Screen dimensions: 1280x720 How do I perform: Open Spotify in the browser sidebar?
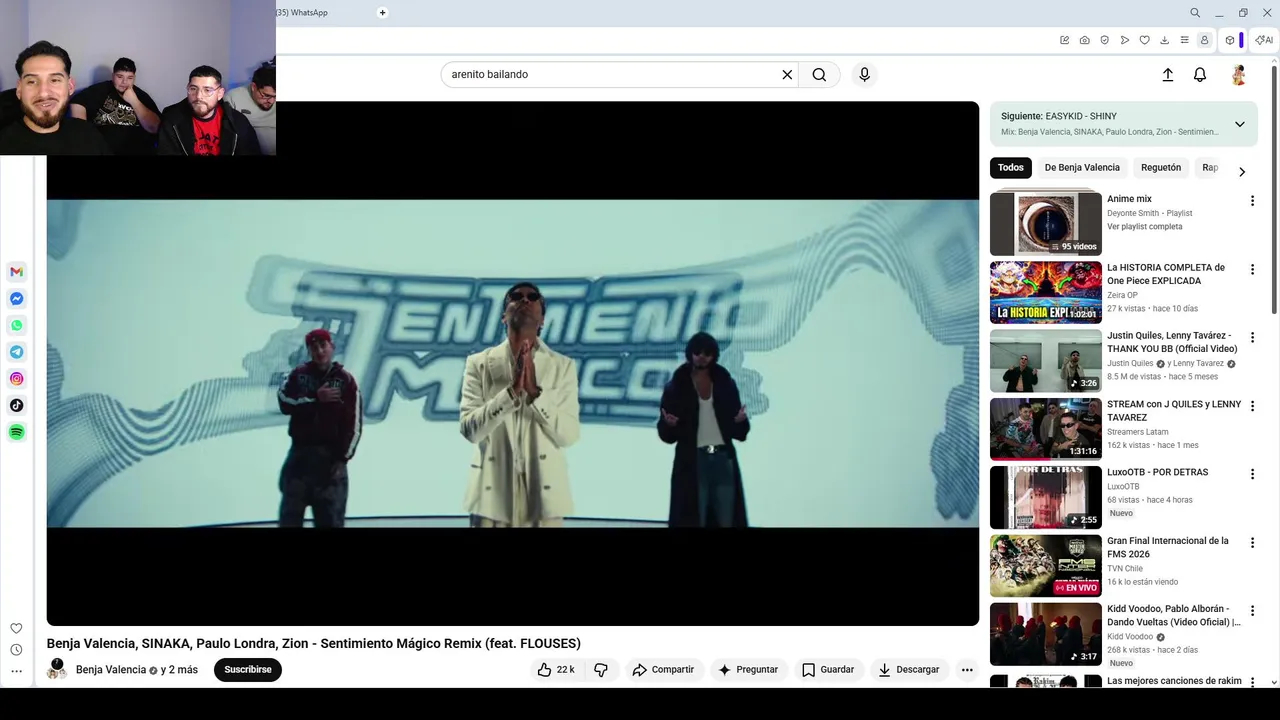16,432
